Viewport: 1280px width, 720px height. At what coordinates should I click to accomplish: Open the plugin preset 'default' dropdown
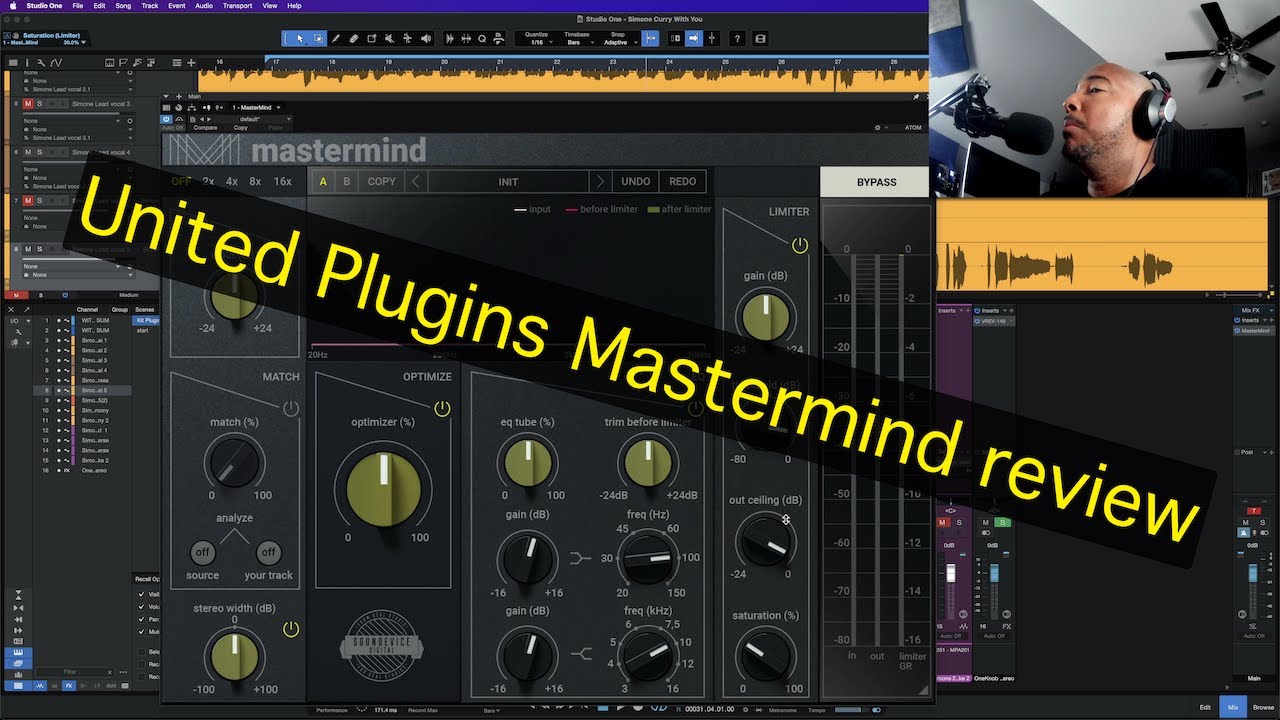[252, 119]
